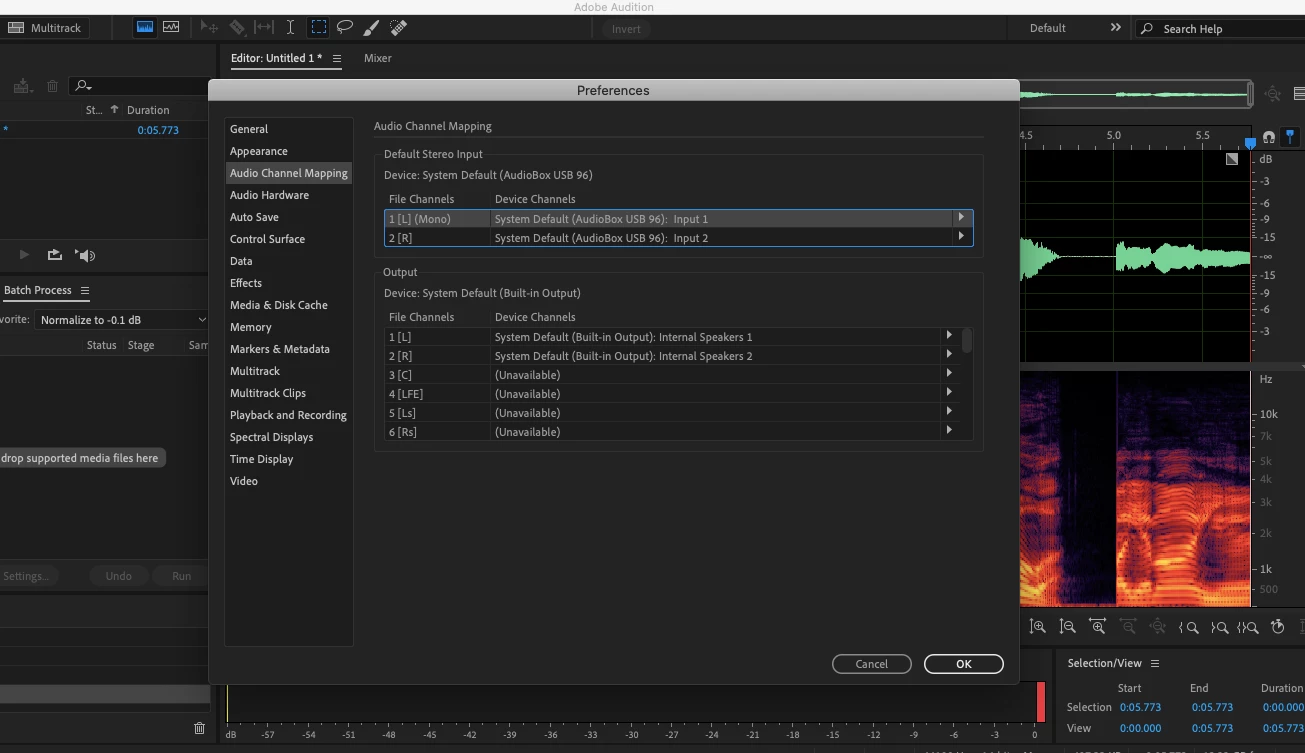The height and width of the screenshot is (753, 1305).
Task: Click Cancel in Preferences dialog
Action: (x=871, y=664)
